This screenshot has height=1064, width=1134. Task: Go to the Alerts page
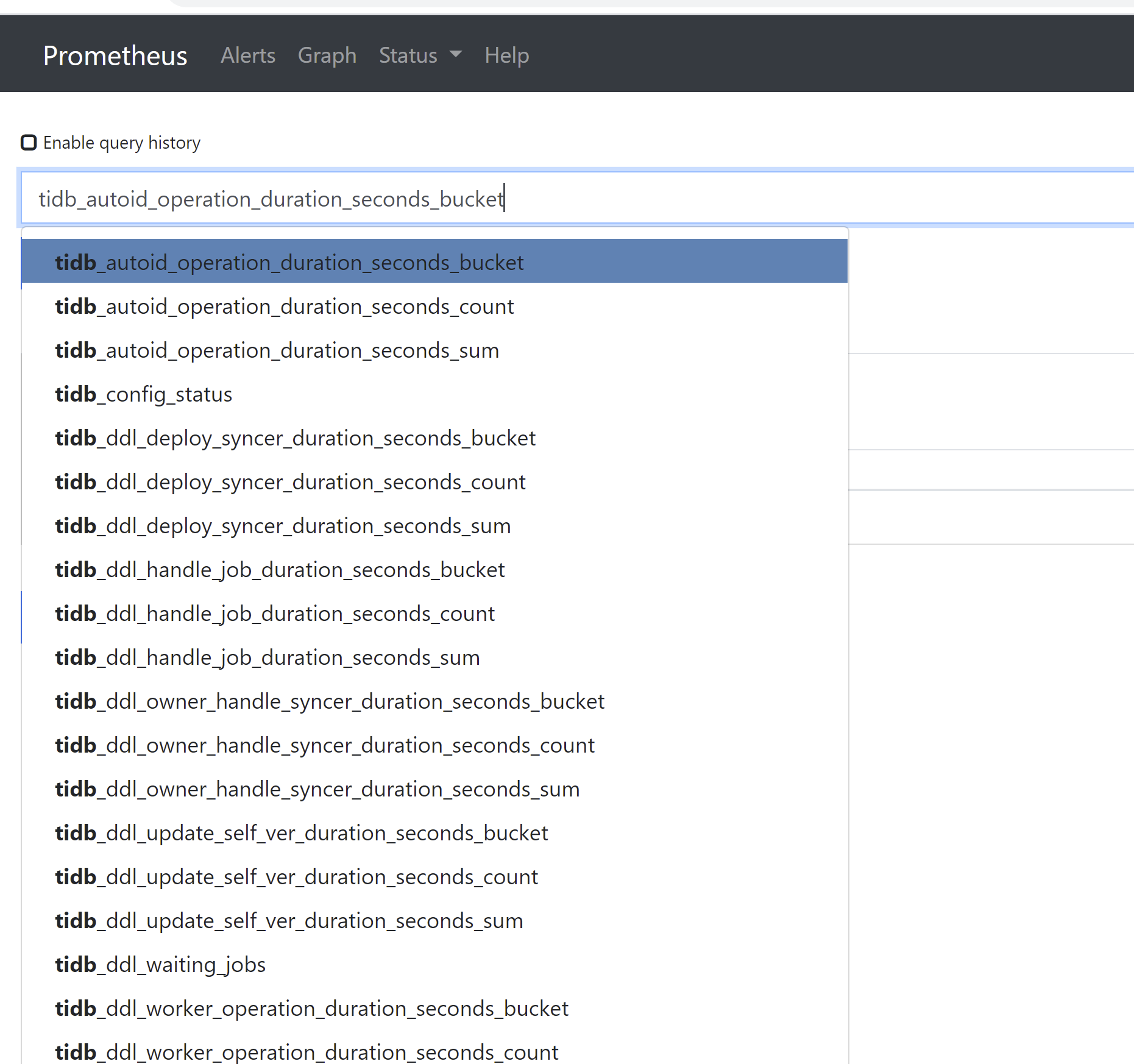coord(248,55)
